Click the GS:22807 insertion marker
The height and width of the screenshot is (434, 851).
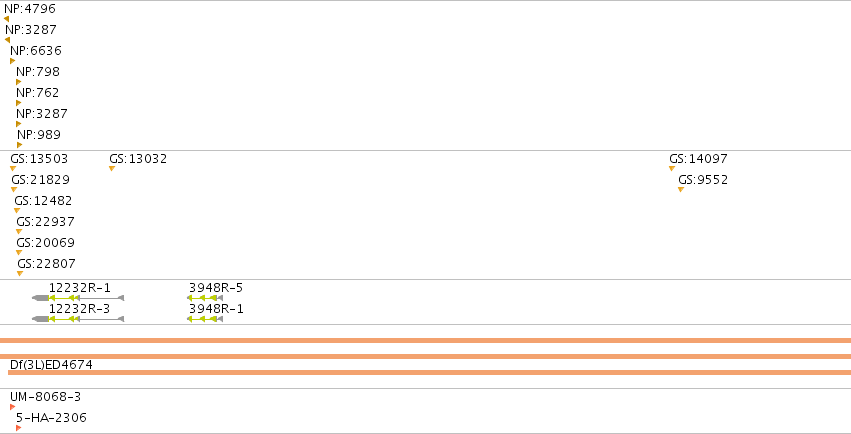(x=20, y=273)
